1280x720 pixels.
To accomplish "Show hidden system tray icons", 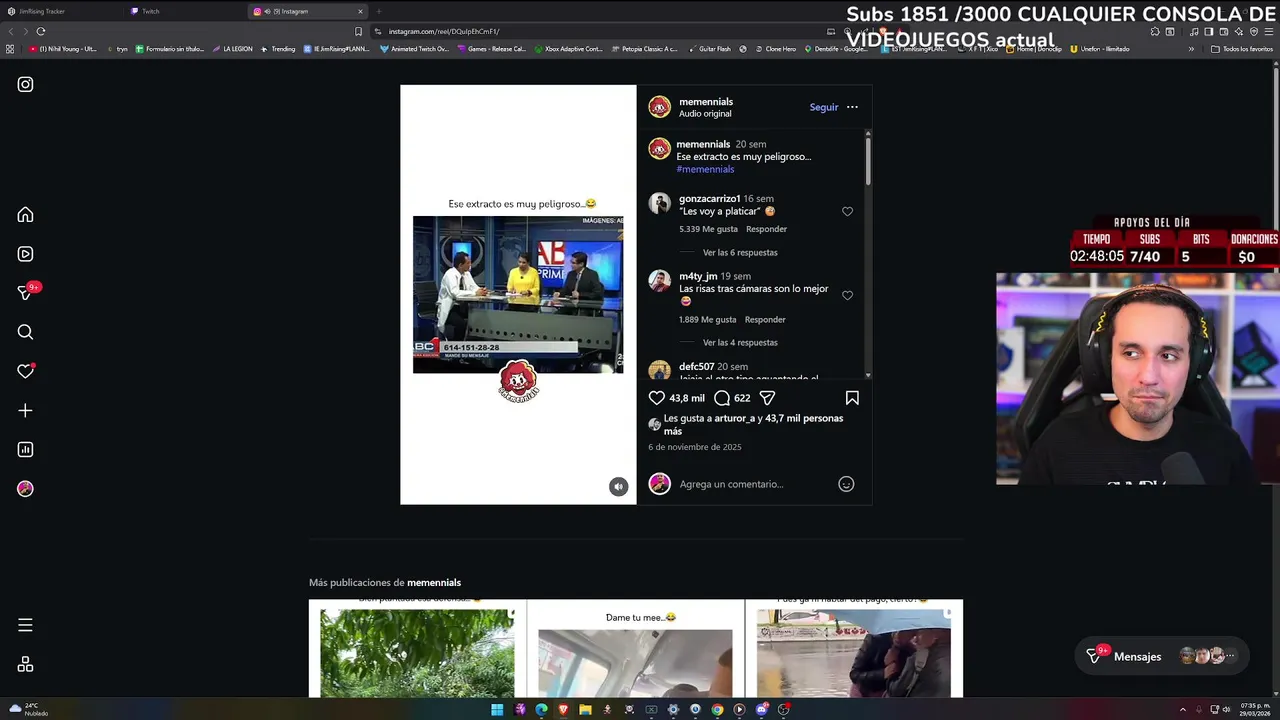I will [x=1183, y=710].
